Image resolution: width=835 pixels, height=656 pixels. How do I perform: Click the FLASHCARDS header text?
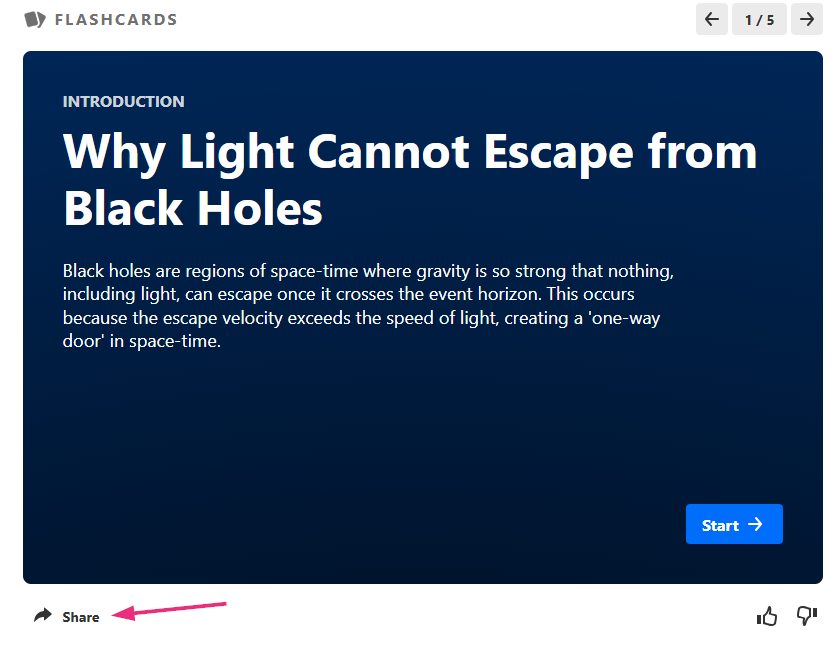[116, 20]
